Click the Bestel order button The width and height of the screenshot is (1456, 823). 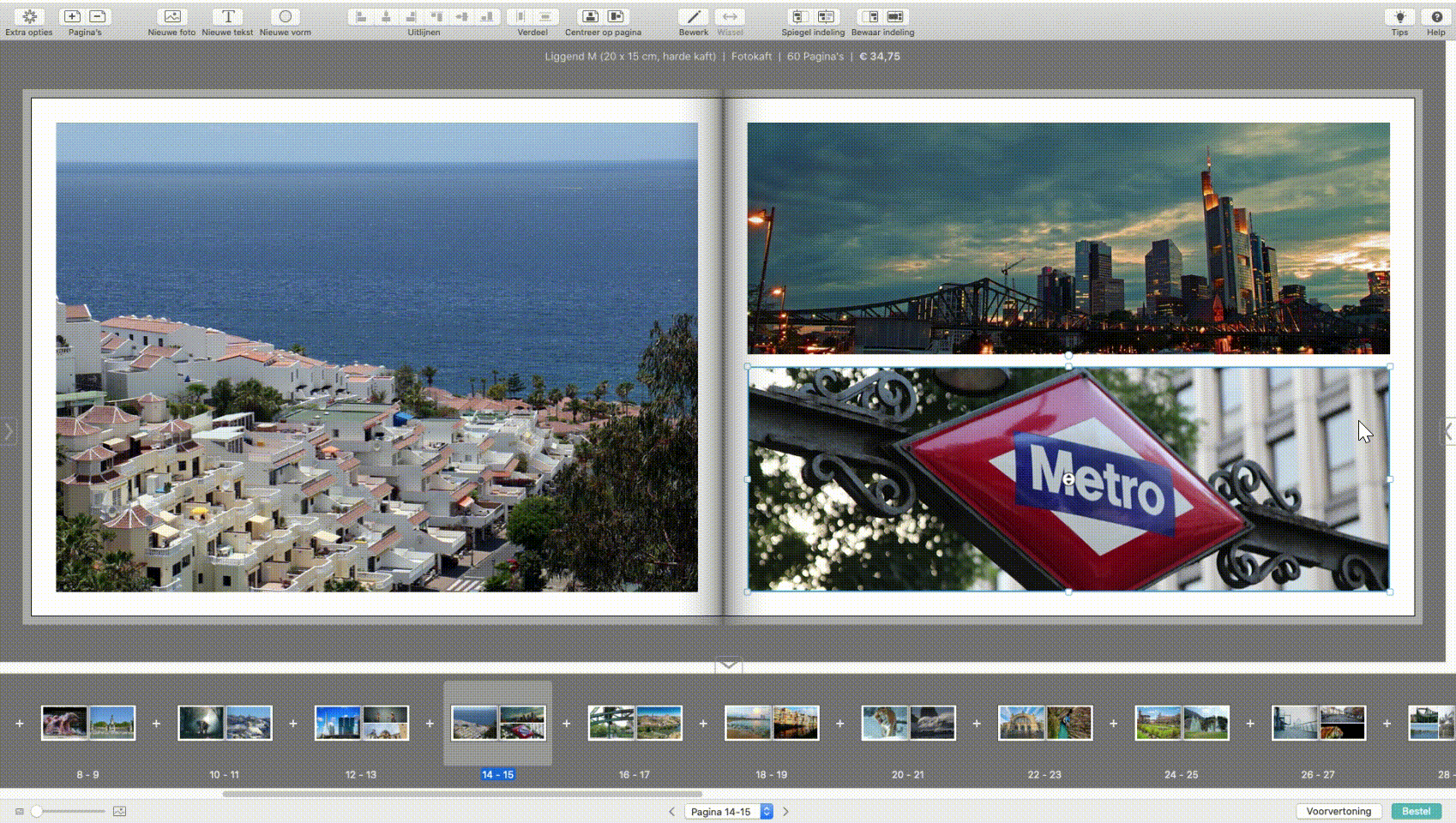[x=1416, y=811]
